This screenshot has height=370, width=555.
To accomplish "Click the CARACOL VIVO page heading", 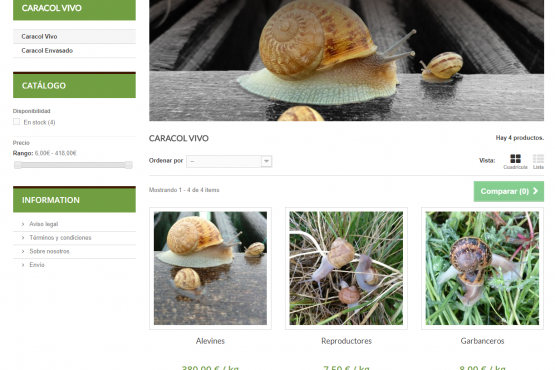I will click(x=179, y=138).
